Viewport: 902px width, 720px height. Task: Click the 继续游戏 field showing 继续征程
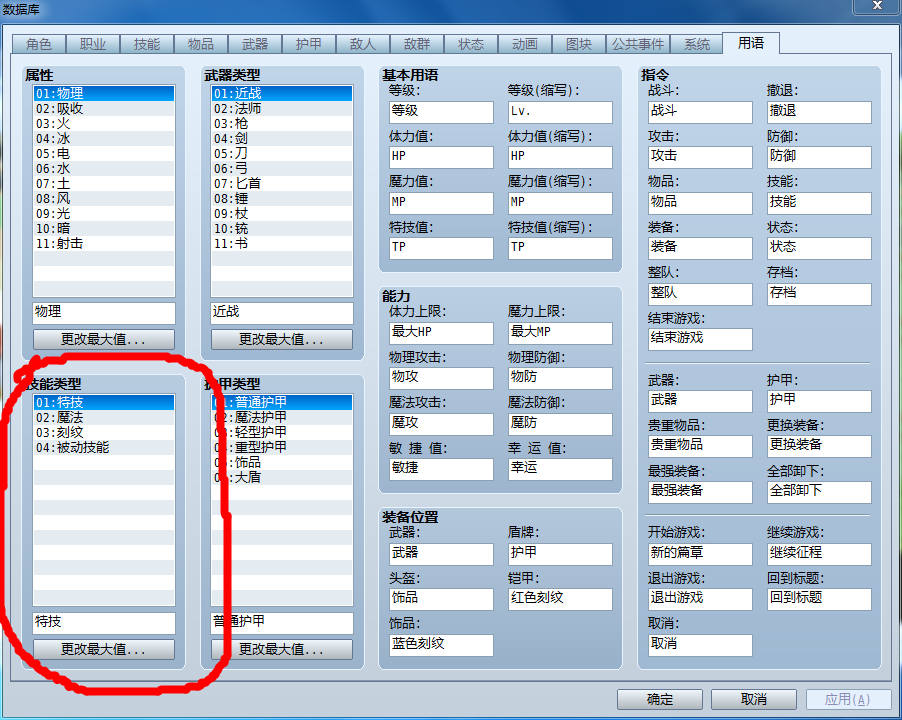click(819, 554)
